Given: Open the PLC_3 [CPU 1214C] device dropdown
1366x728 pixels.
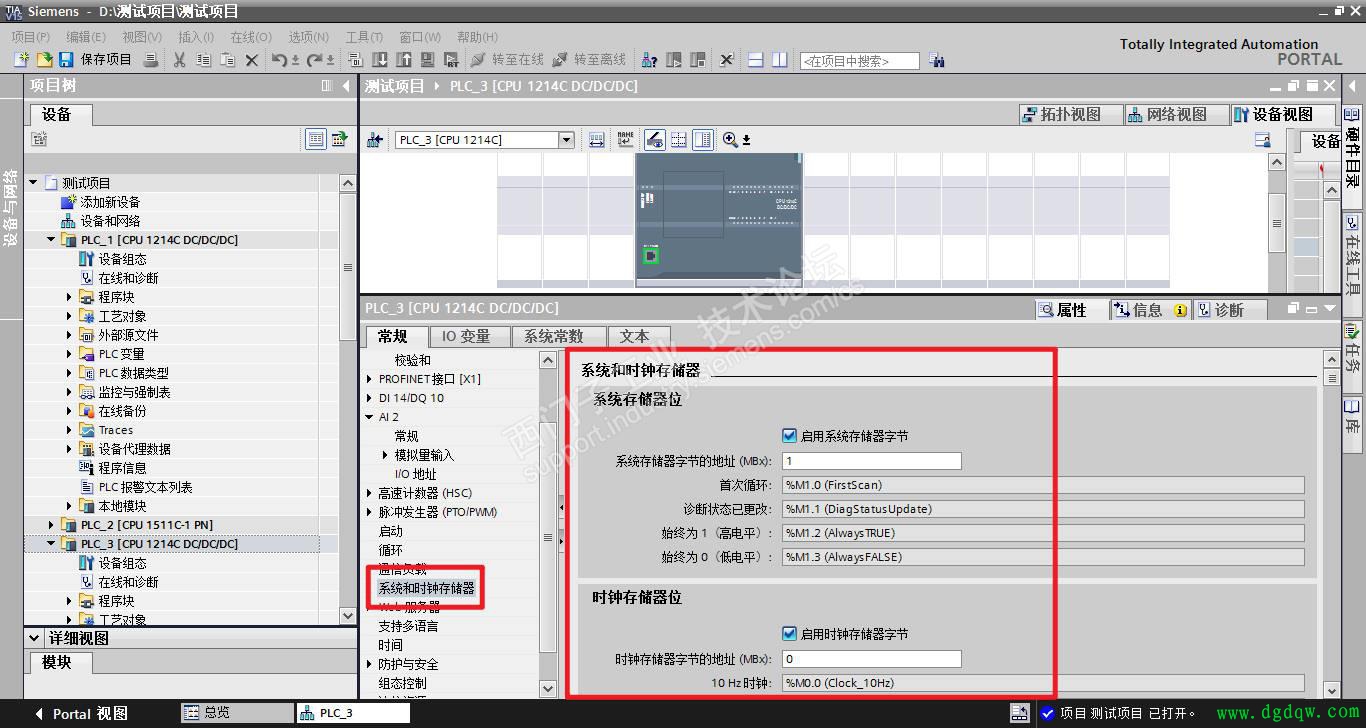Looking at the screenshot, I should tap(567, 139).
